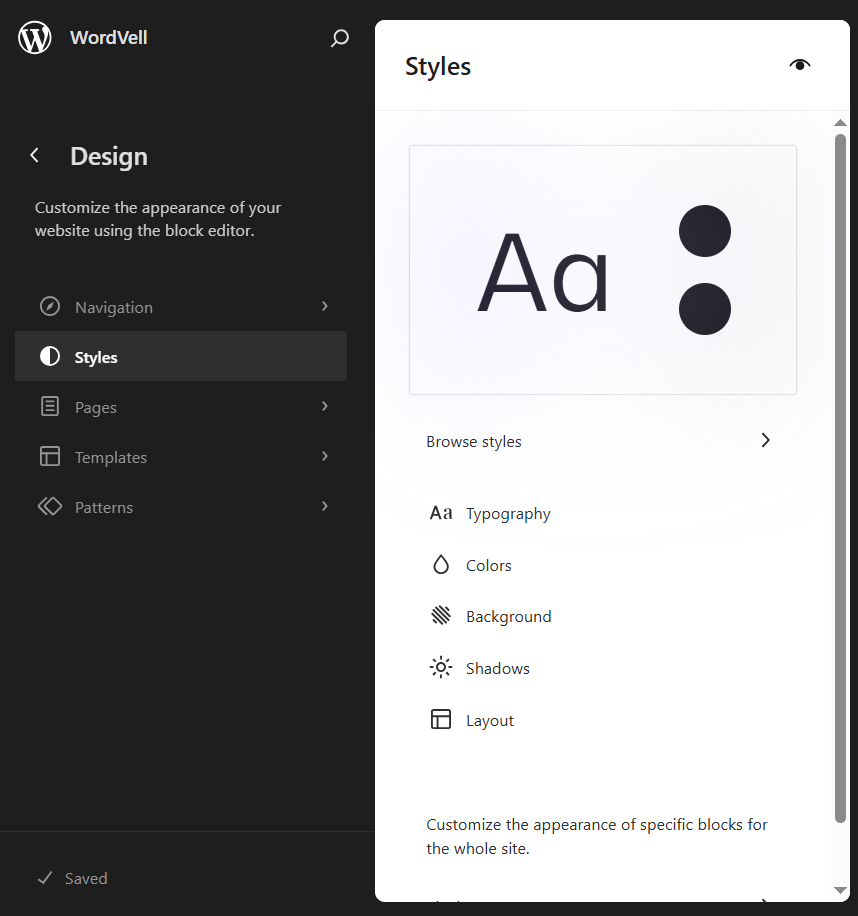Go back using the Design back arrow
Screen dimensions: 858x916
(x=35, y=156)
